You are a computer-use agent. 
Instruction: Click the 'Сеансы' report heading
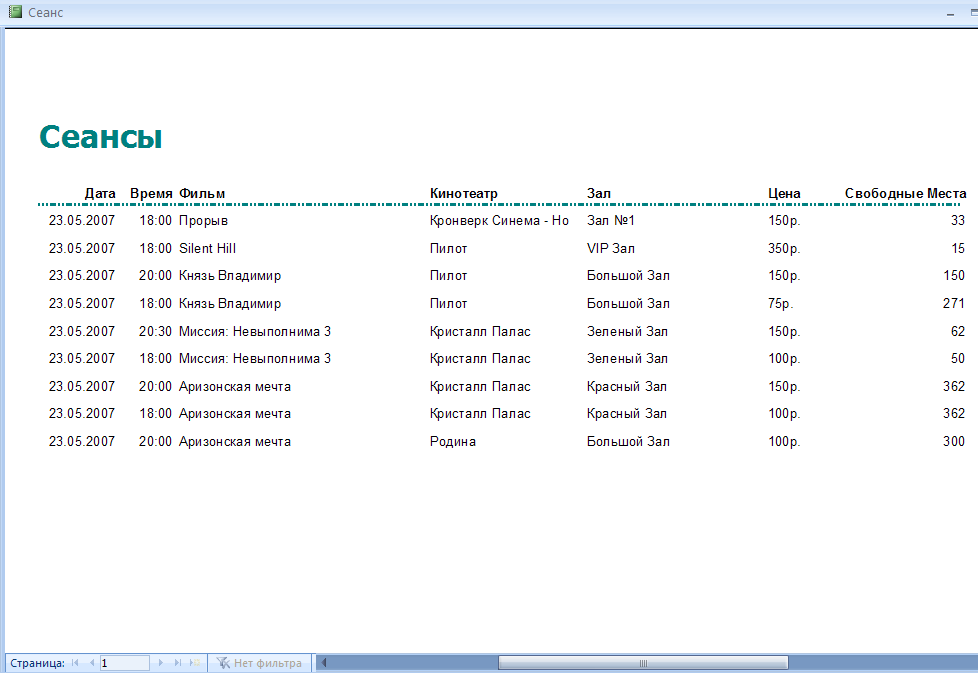[100, 137]
